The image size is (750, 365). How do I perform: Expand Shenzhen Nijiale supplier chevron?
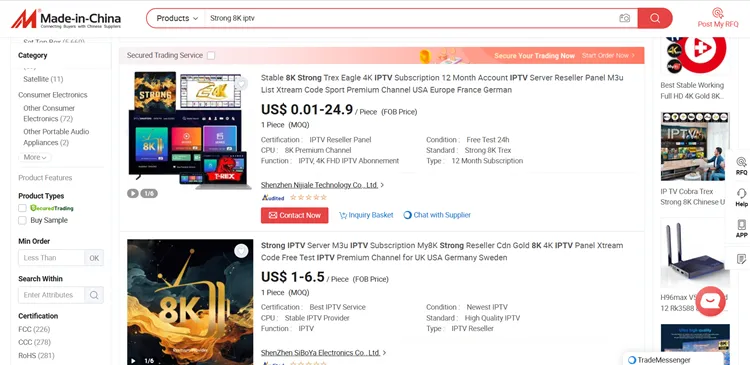click(x=382, y=185)
